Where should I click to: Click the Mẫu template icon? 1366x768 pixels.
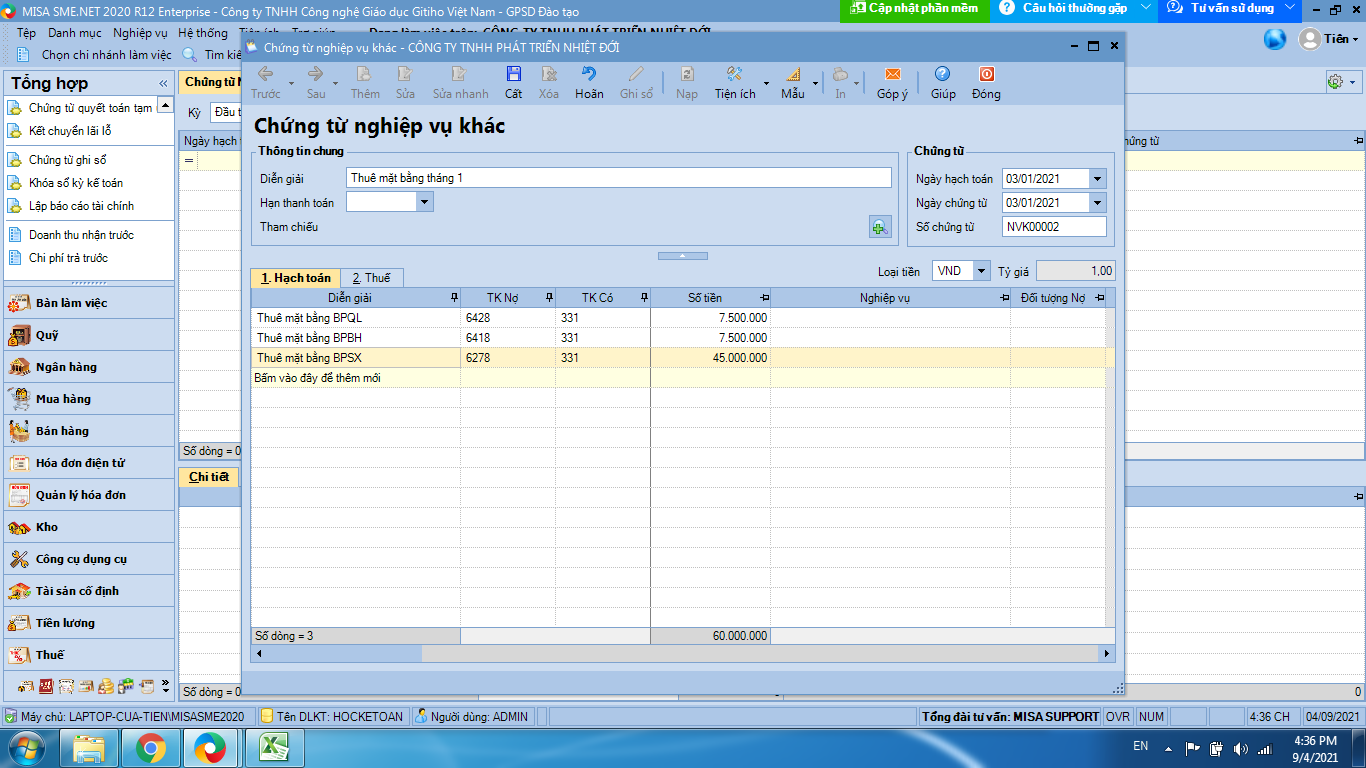point(792,74)
